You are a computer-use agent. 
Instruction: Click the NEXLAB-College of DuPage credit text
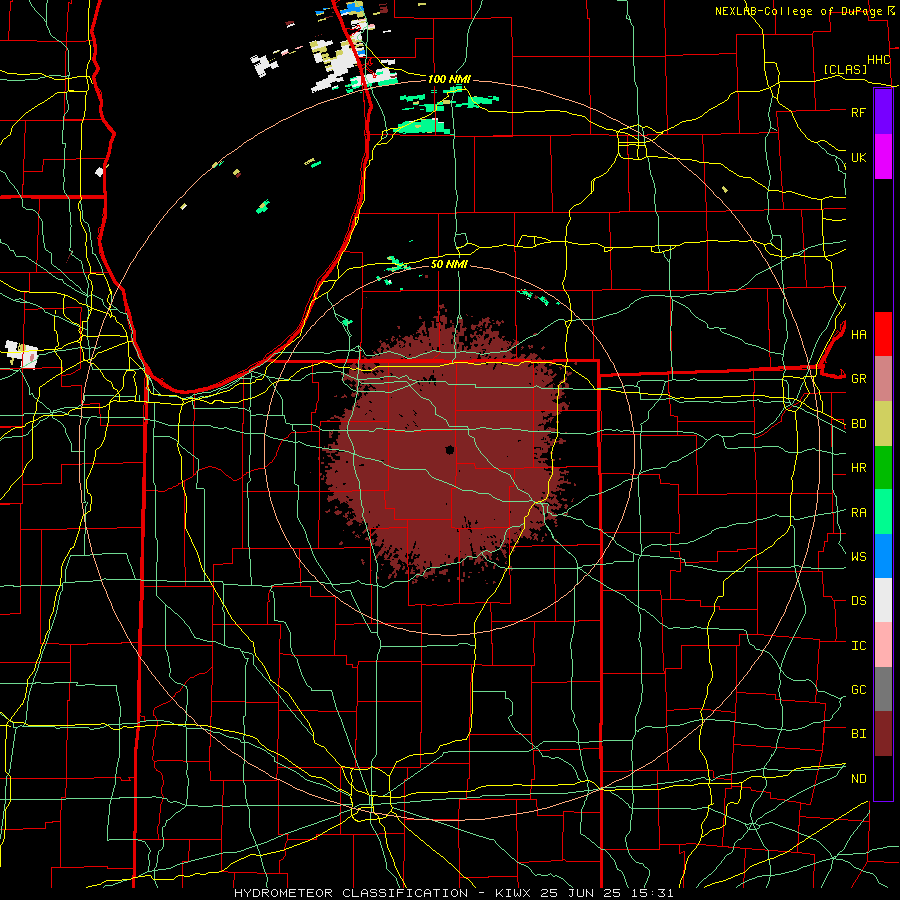(798, 11)
